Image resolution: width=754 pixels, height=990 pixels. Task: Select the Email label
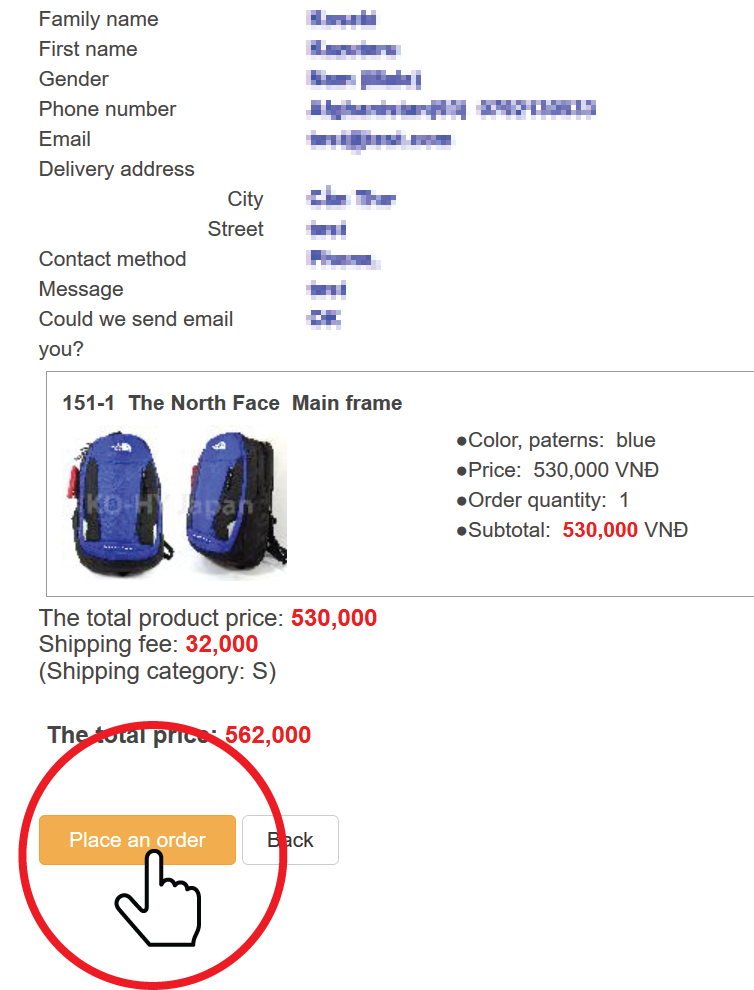click(65, 139)
